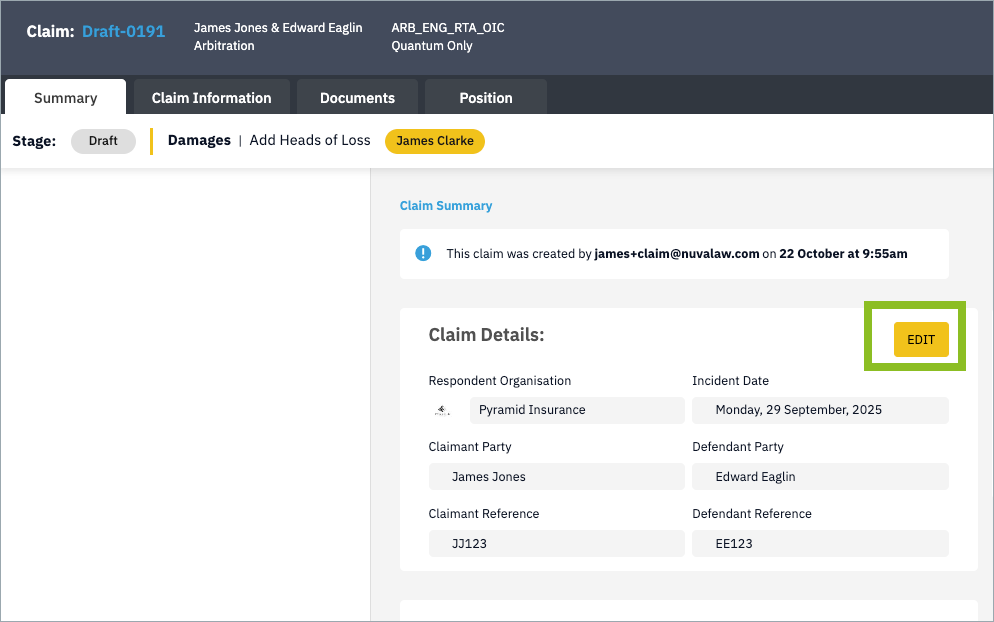
Task: Click the Respondent Organisation field Pyramid Insurance
Action: pos(577,410)
